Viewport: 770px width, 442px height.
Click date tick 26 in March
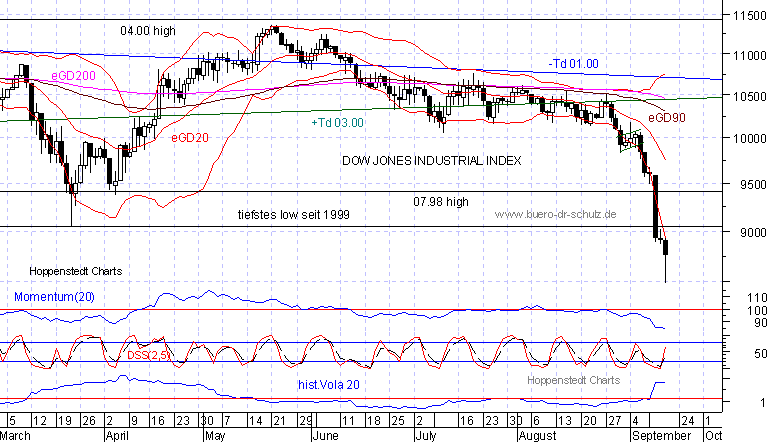(89, 421)
